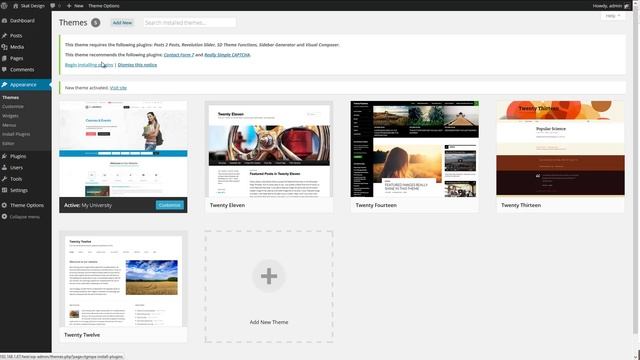The image size is (640, 360).
Task: Expand the Help dropdown tab
Action: (613, 16)
